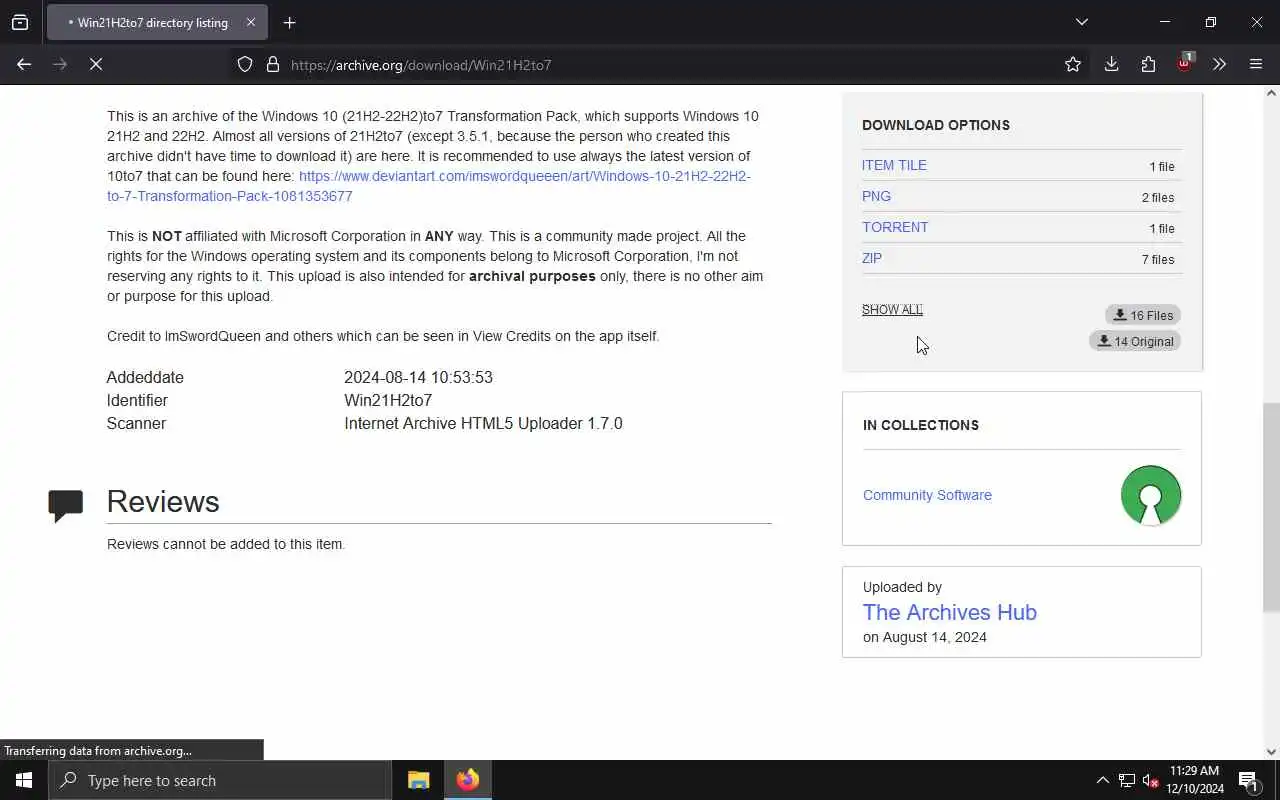Click the DOWNLOAD OPTIONS heading
This screenshot has width=1280, height=800.
pyautogui.click(x=936, y=125)
